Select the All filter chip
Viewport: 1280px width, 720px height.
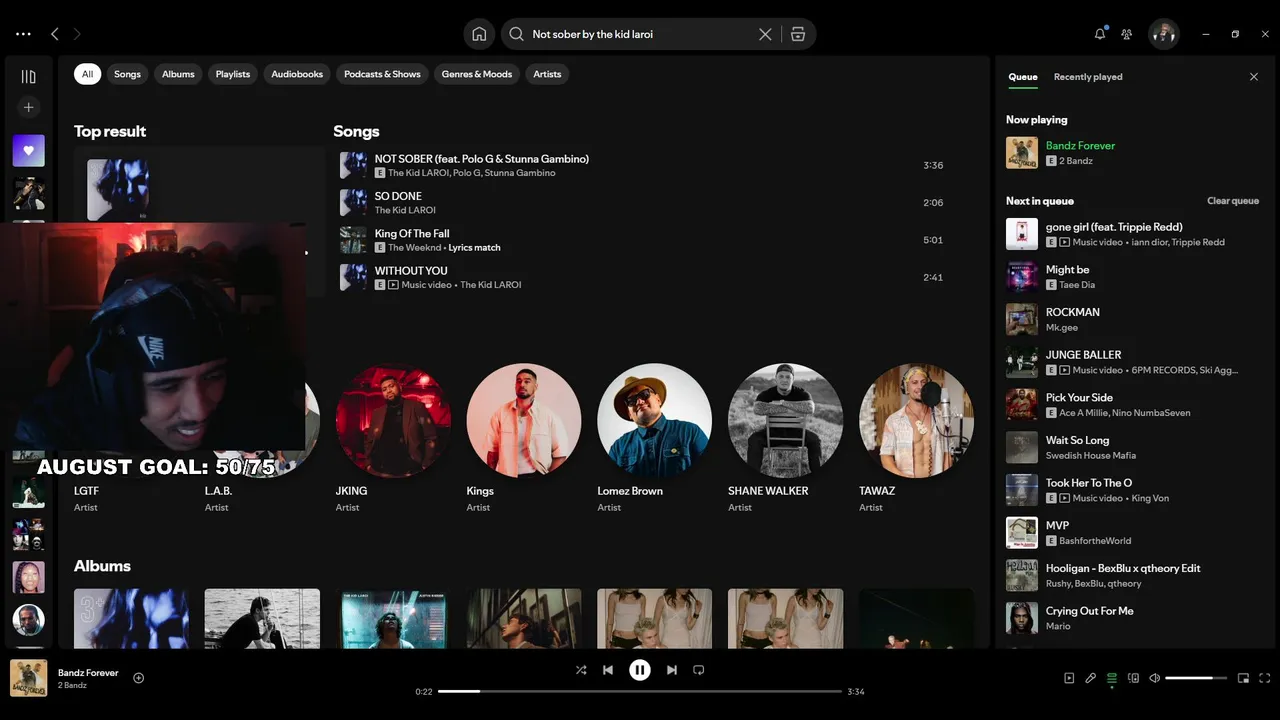point(87,74)
